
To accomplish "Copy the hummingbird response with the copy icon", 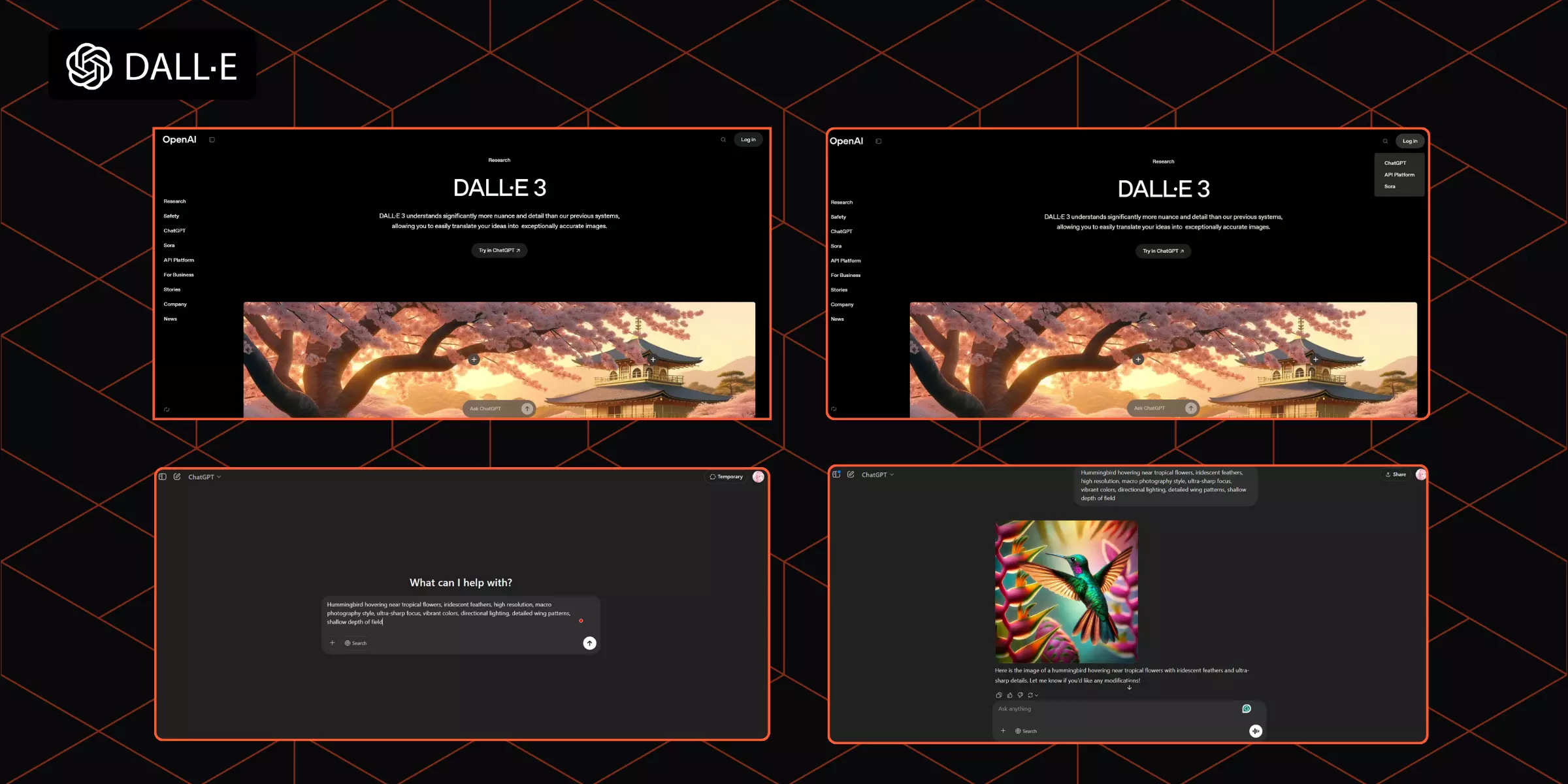I will (x=998, y=695).
